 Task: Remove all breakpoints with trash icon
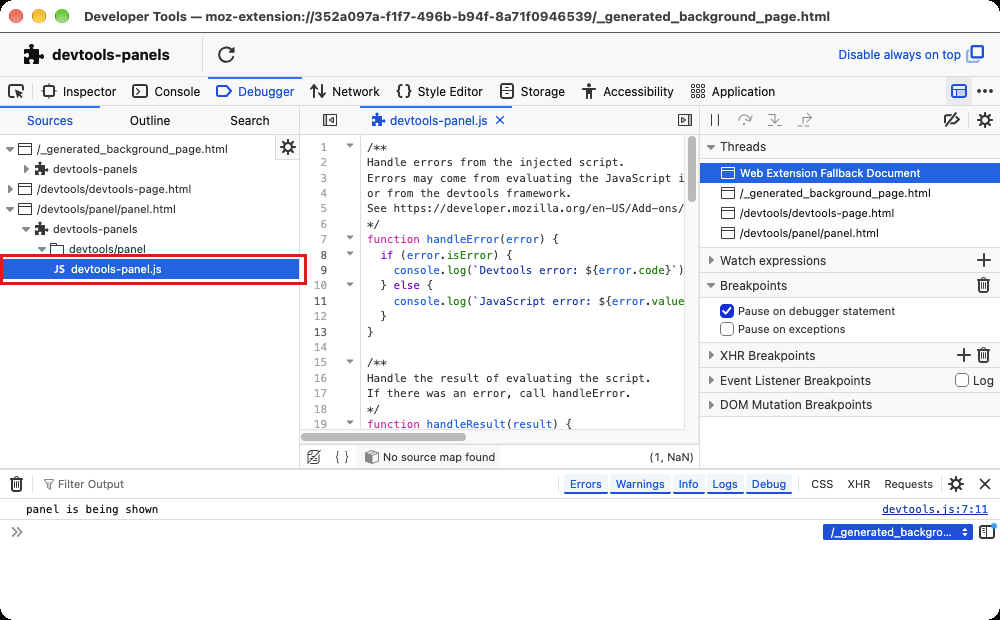(x=983, y=285)
